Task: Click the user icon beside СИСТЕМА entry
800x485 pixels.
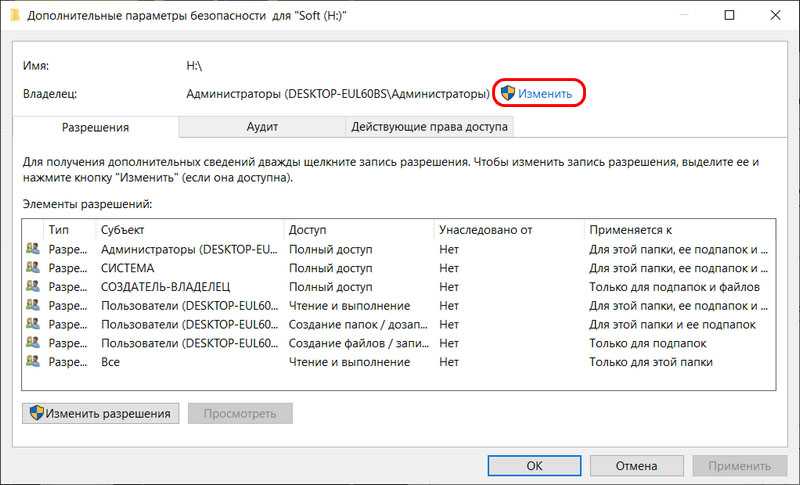Action: [33, 268]
